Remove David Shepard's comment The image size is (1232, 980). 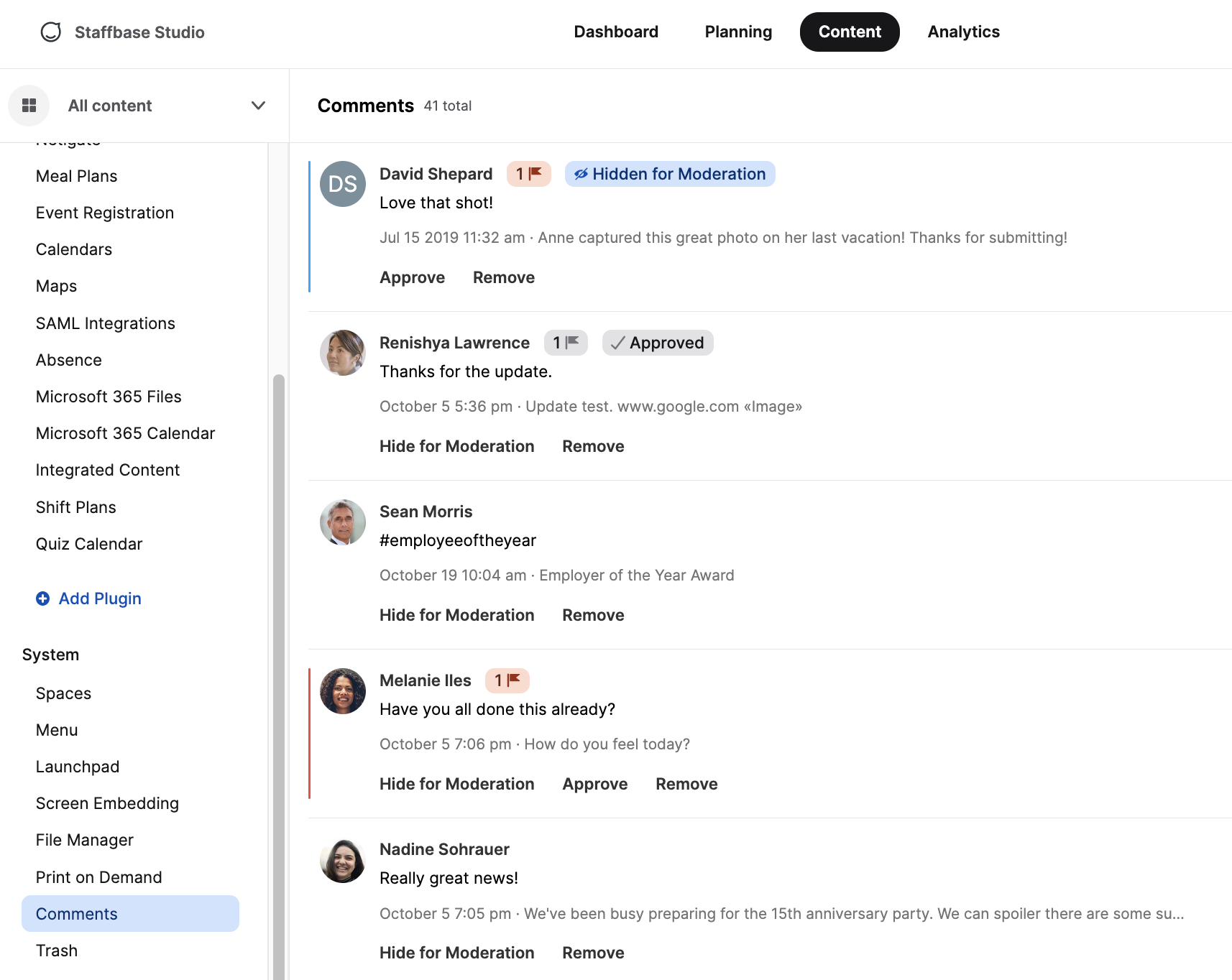coord(504,277)
